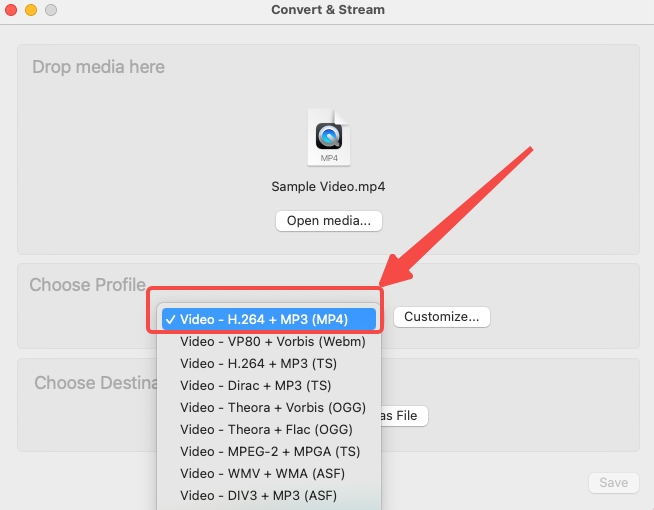Click the Sample Video MP4 file icon

click(328, 137)
